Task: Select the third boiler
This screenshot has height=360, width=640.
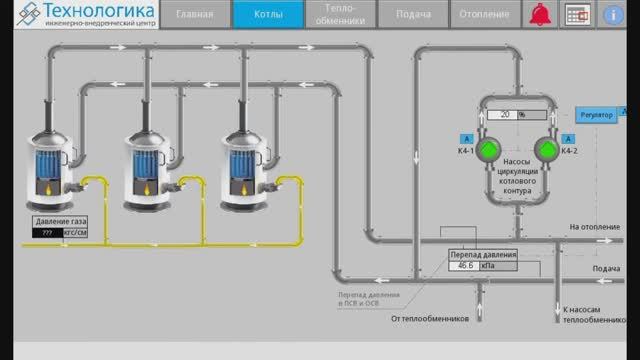Action: 244,171
